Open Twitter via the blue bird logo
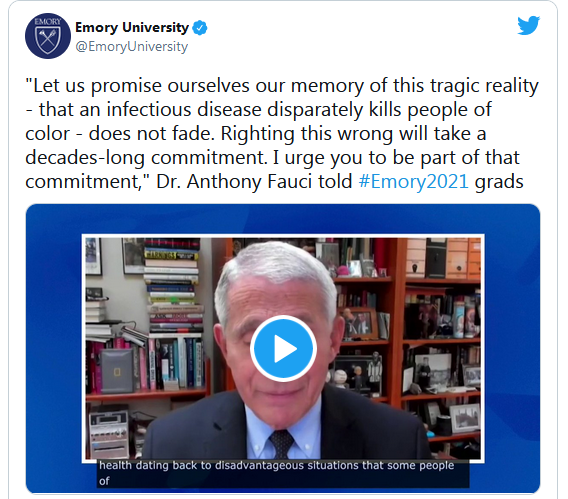Image resolution: width=568 pixels, height=499 pixels. tap(529, 25)
